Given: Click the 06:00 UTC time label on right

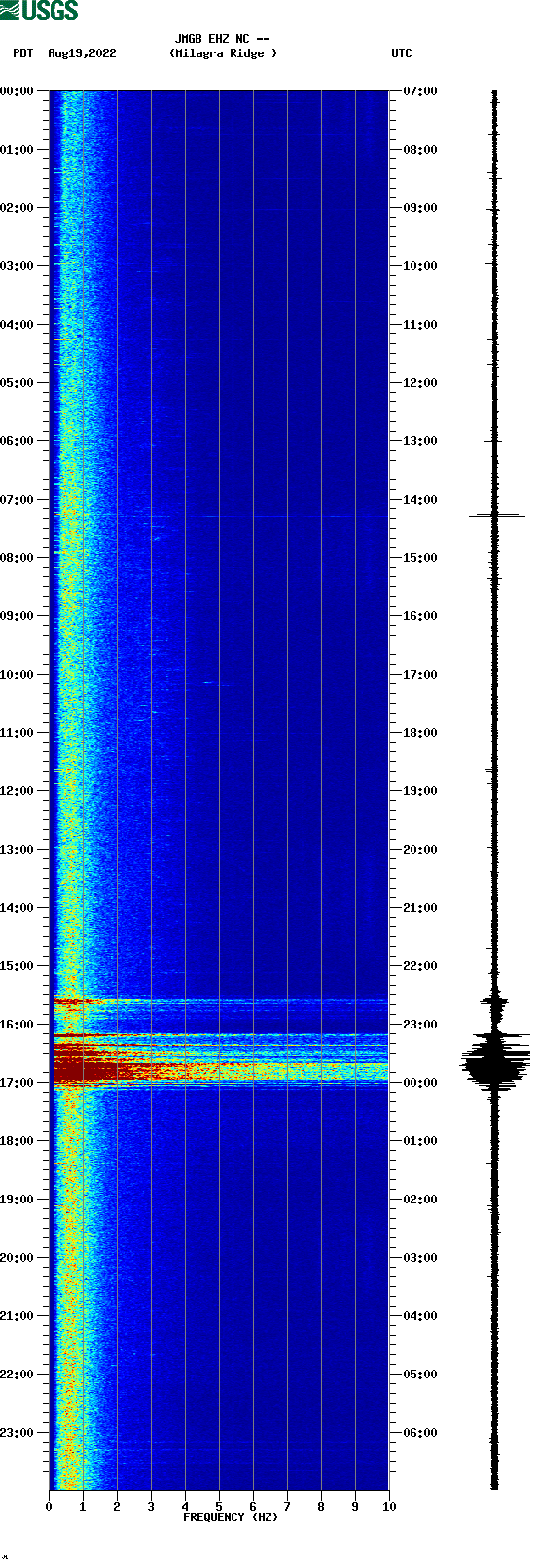Looking at the screenshot, I should click(x=420, y=1433).
